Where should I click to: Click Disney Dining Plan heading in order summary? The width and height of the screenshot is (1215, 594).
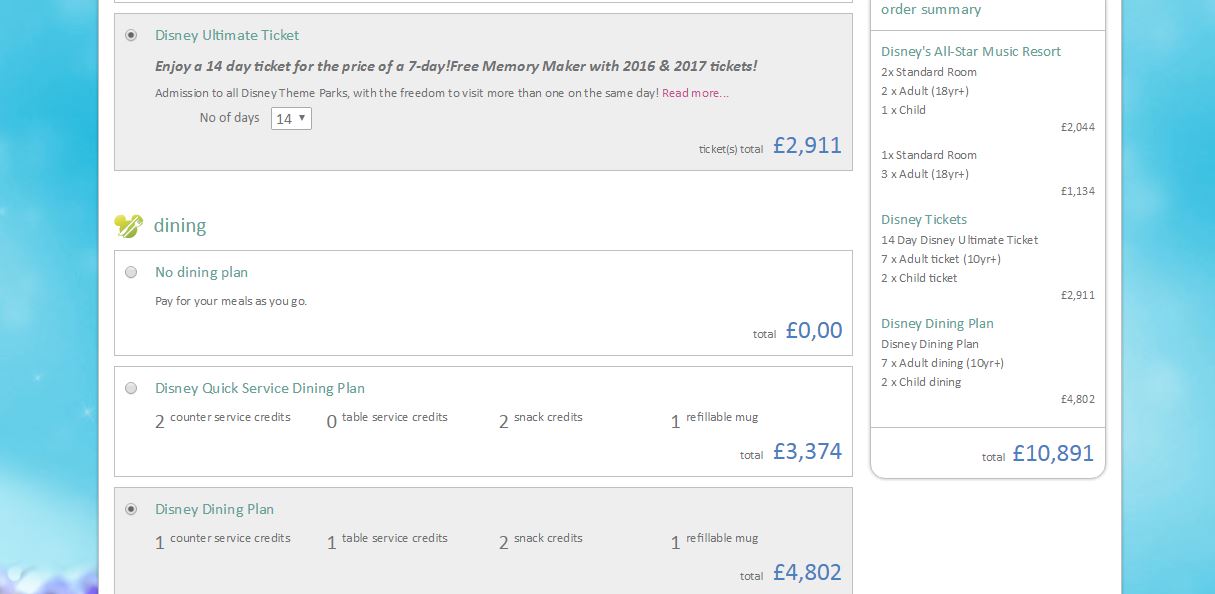point(937,324)
